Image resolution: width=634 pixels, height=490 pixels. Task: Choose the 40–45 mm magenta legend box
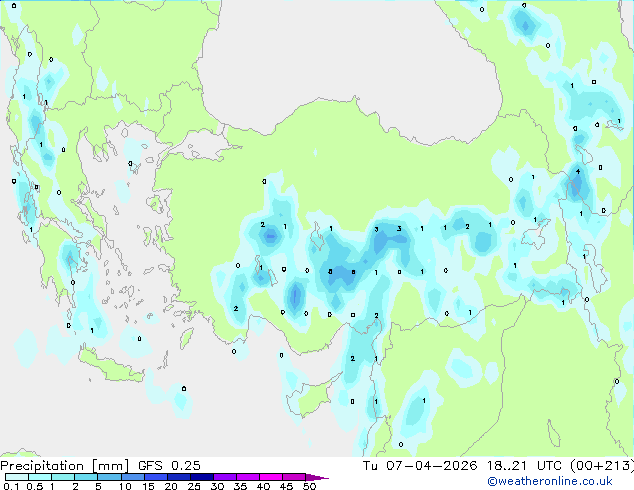tap(271, 477)
